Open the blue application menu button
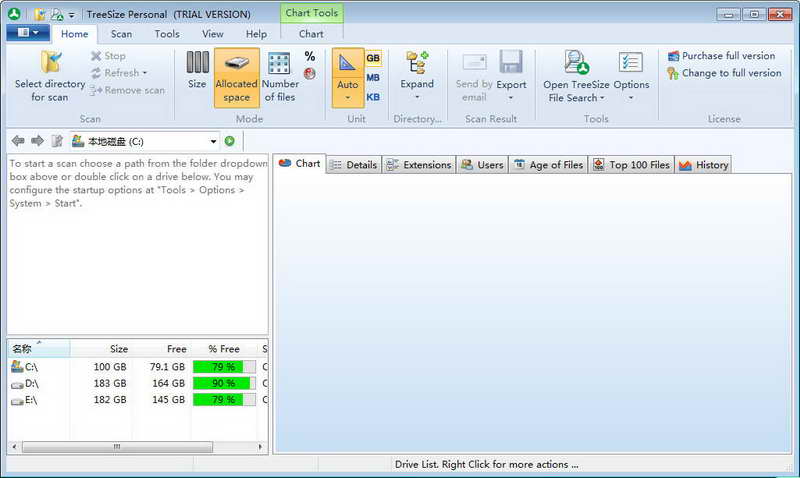 pos(28,33)
